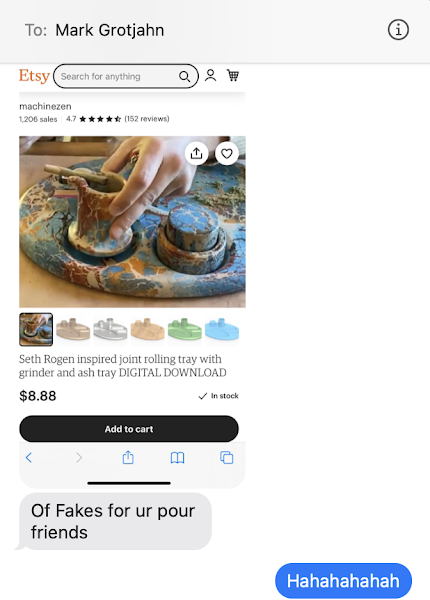The height and width of the screenshot is (600, 430).
Task: Open the machinezen shop link
Action: pyautogui.click(x=45, y=106)
